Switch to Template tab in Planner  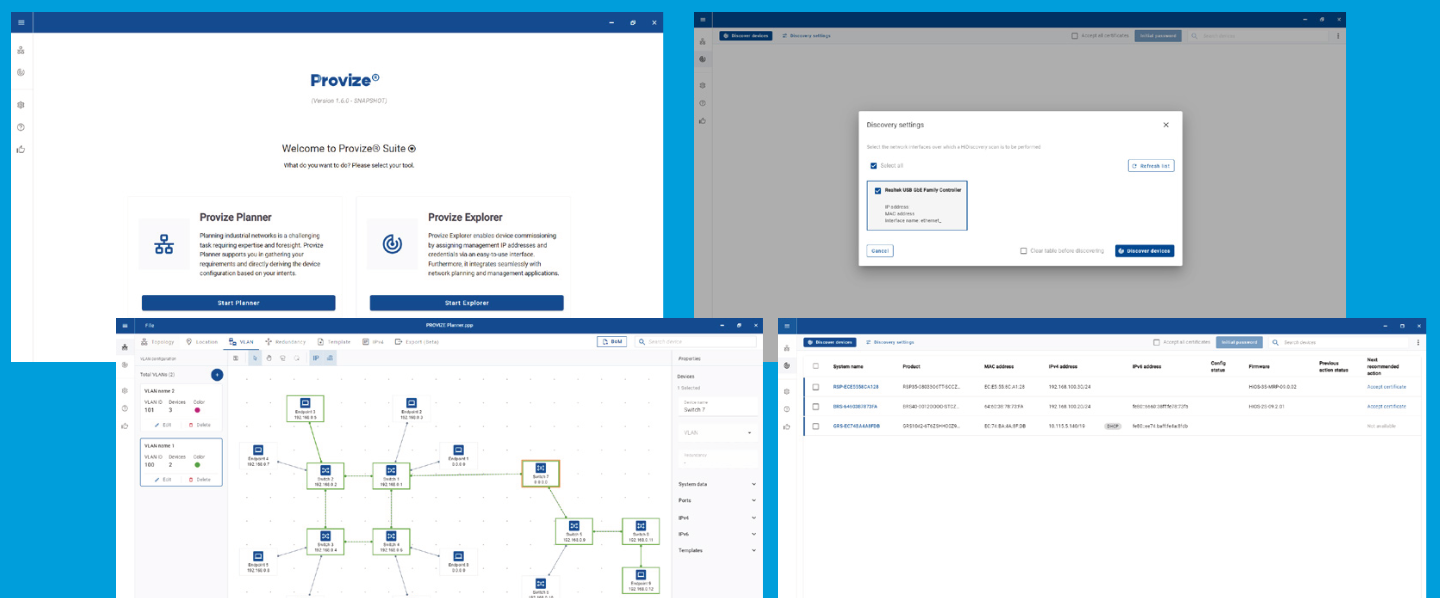[334, 342]
